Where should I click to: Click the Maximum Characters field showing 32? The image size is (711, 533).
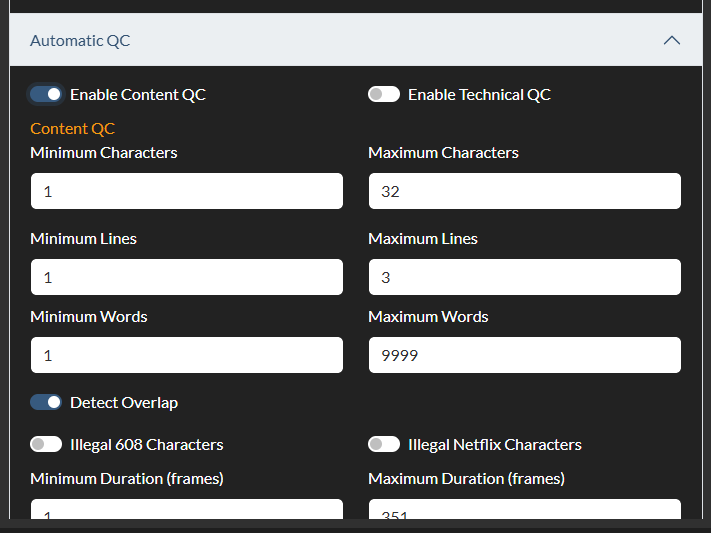(x=524, y=191)
